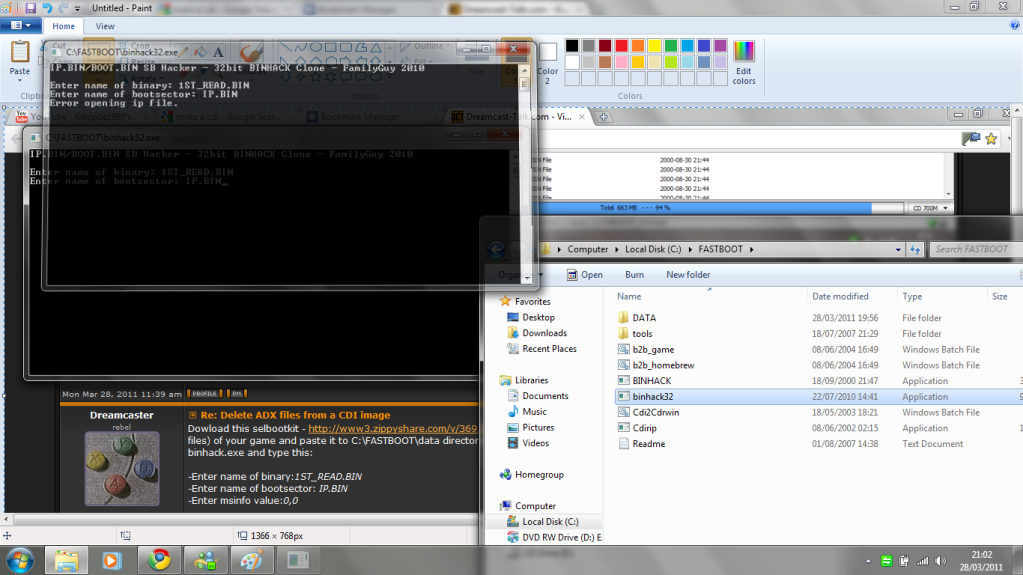
Task: Open the Videos library
Action: click(x=535, y=443)
